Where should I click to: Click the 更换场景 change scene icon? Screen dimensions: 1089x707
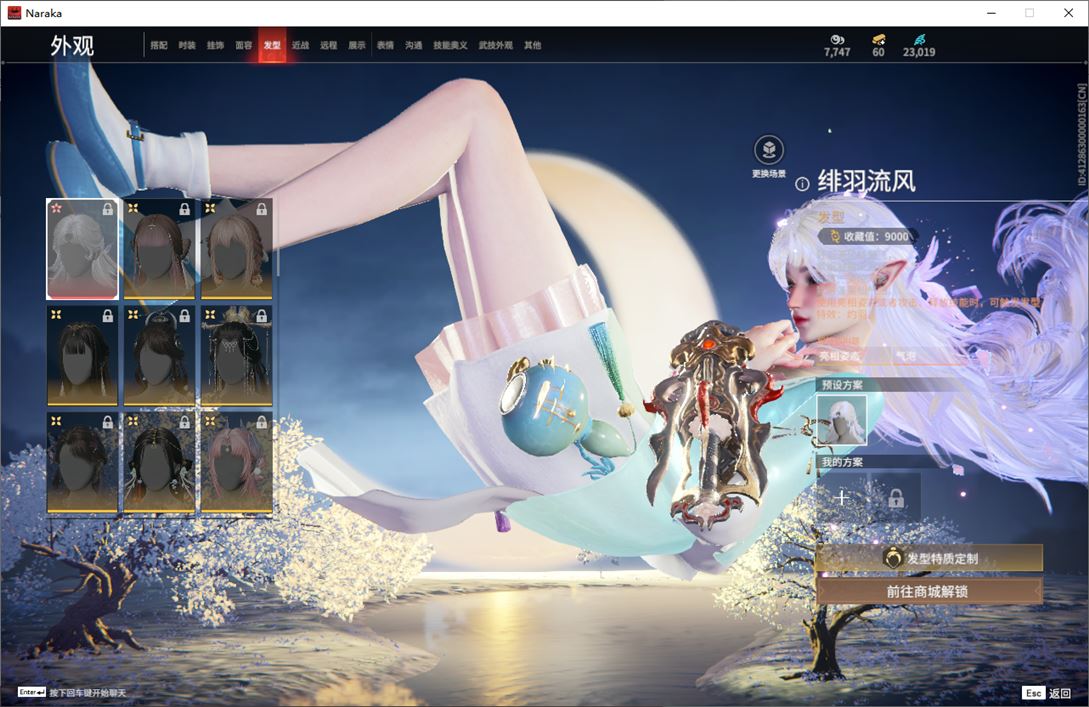coord(769,151)
